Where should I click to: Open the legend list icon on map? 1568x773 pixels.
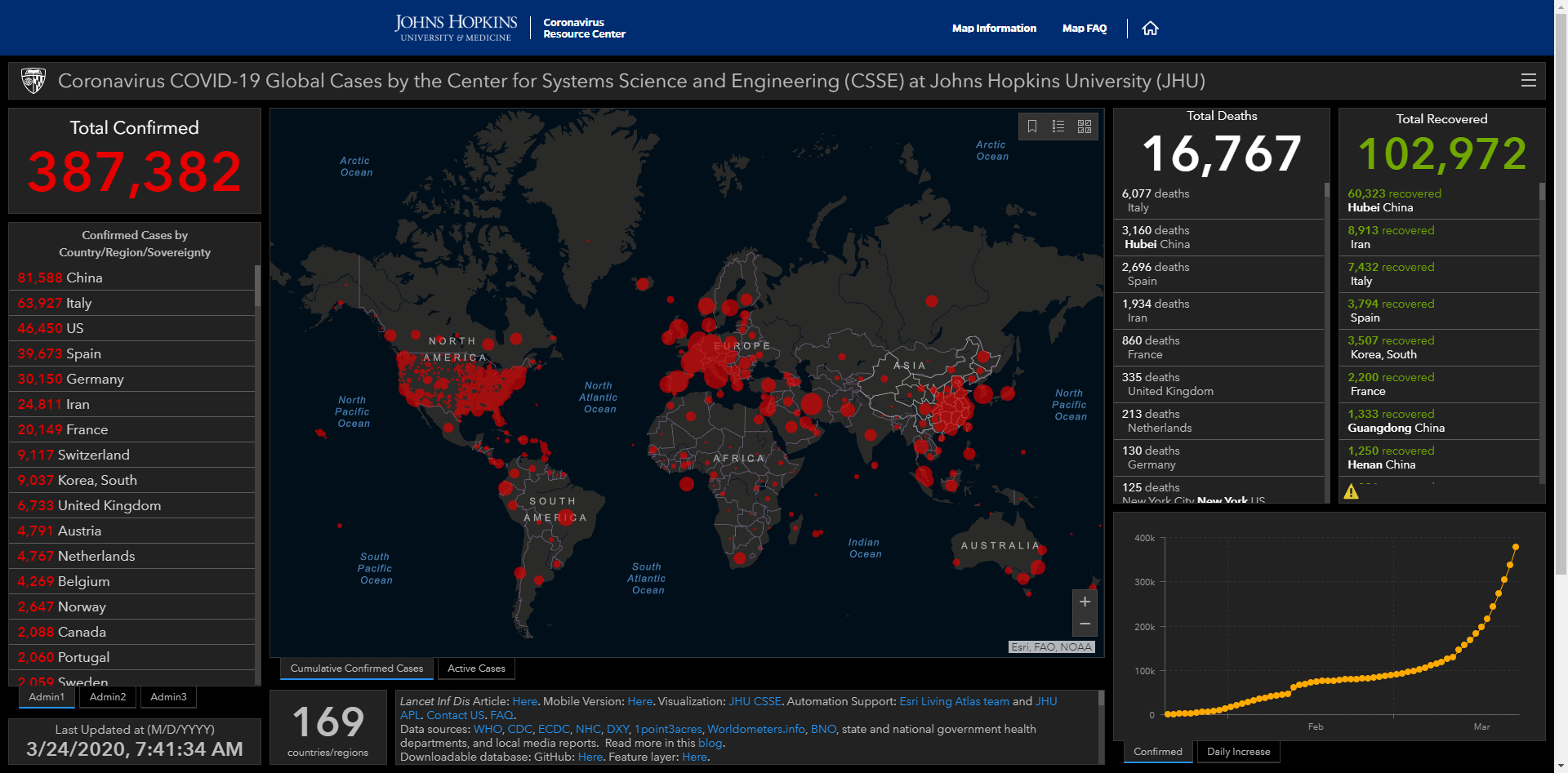[1058, 127]
